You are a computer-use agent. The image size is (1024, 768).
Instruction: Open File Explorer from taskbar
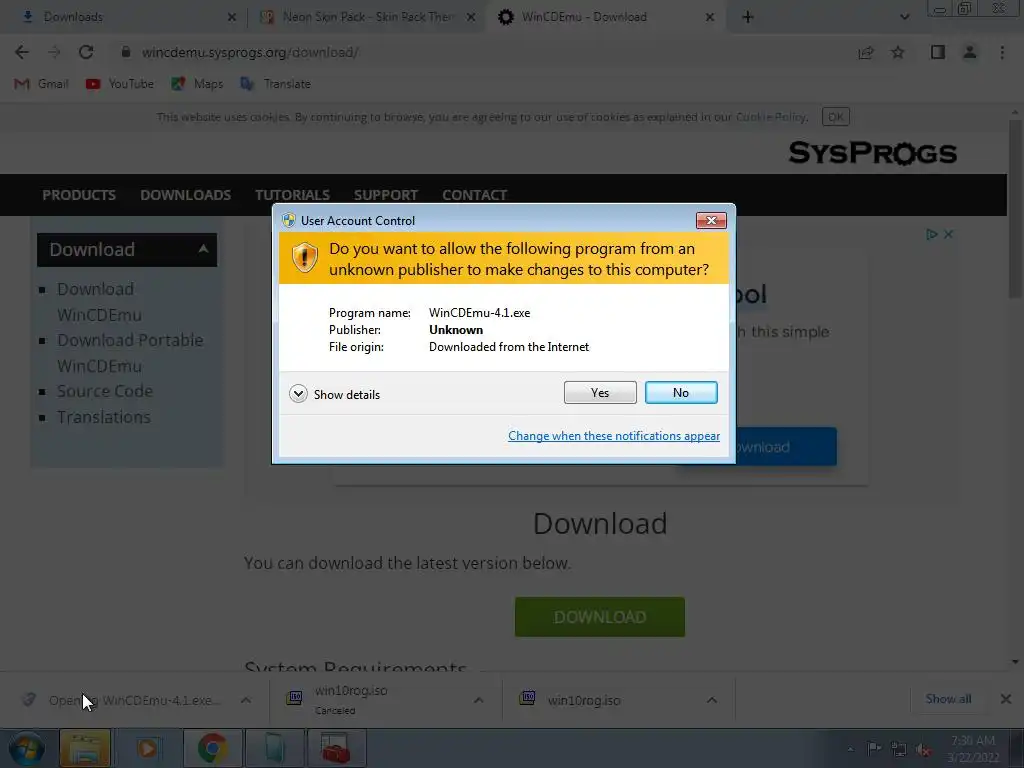click(x=85, y=748)
